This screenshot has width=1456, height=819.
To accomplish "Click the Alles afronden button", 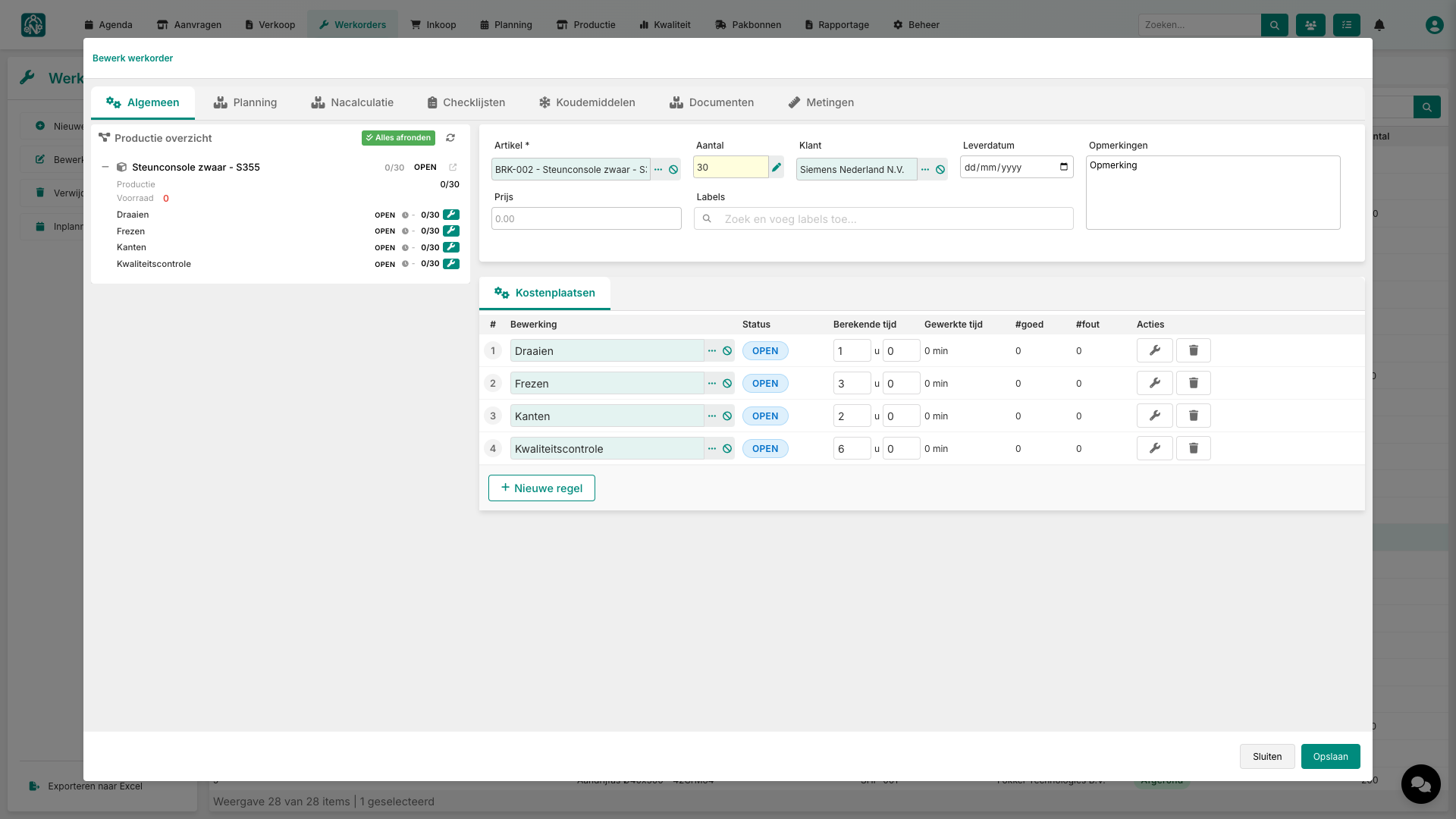I will (398, 138).
